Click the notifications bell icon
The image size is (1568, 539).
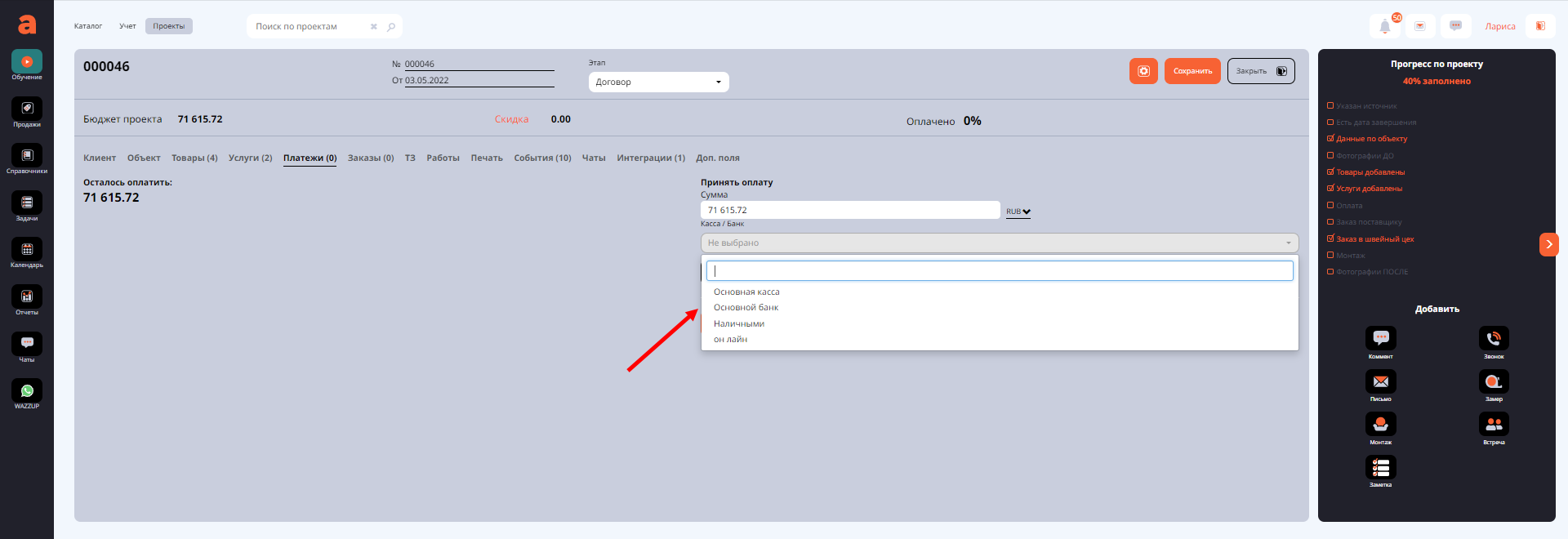pyautogui.click(x=1384, y=26)
